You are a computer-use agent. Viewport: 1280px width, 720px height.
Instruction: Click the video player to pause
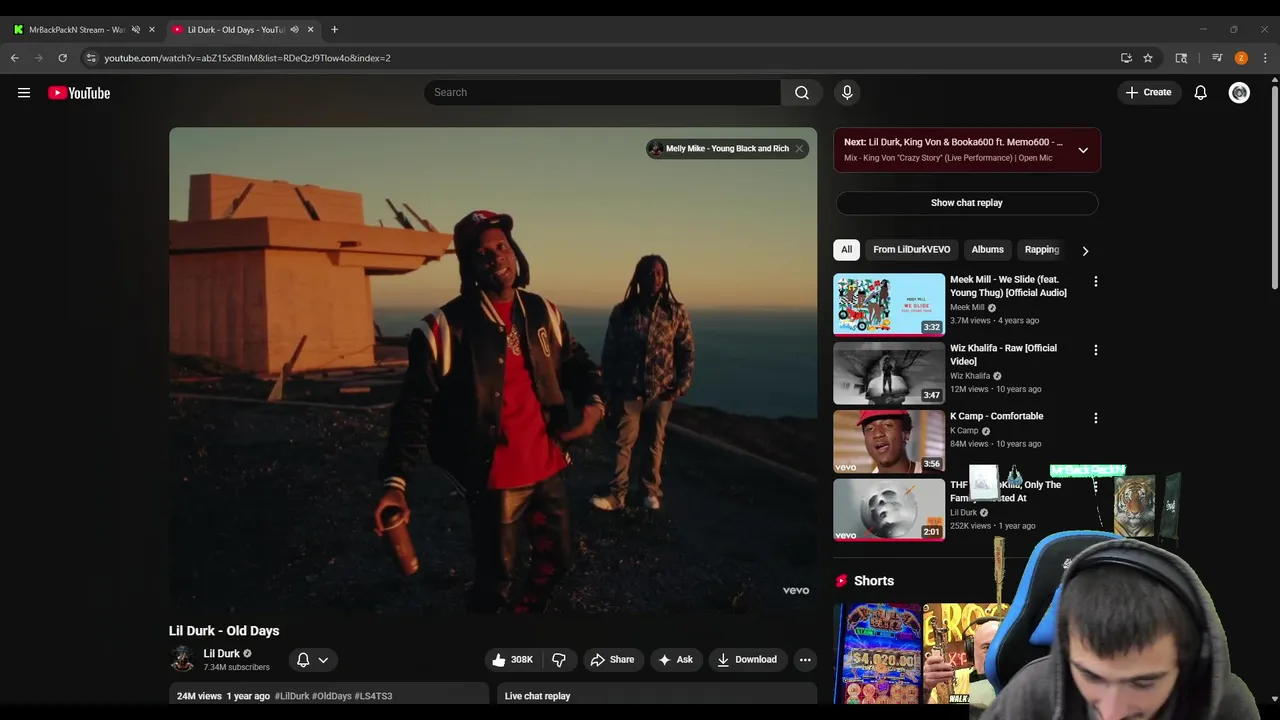coord(493,369)
